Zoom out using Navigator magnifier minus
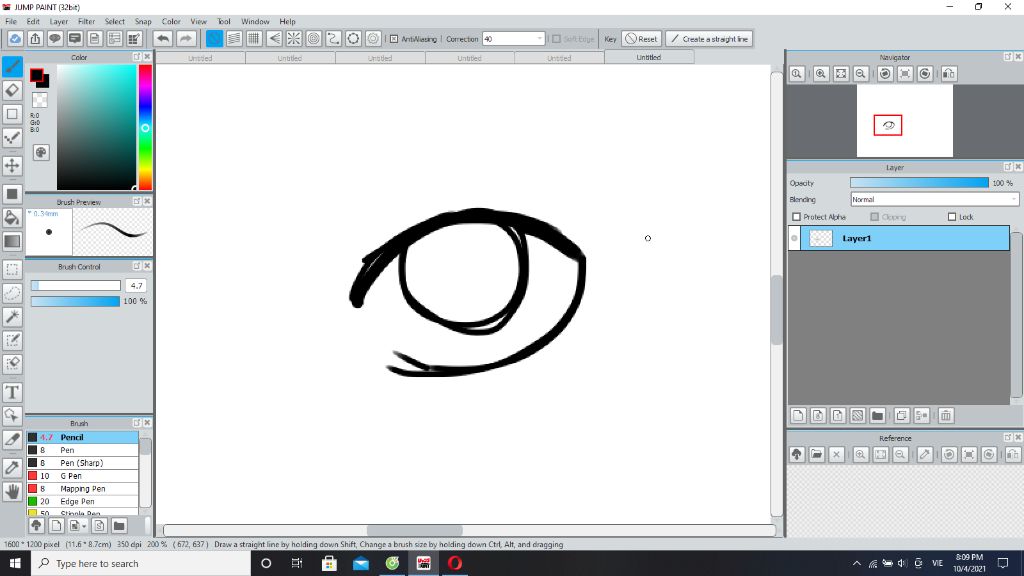 [x=861, y=74]
